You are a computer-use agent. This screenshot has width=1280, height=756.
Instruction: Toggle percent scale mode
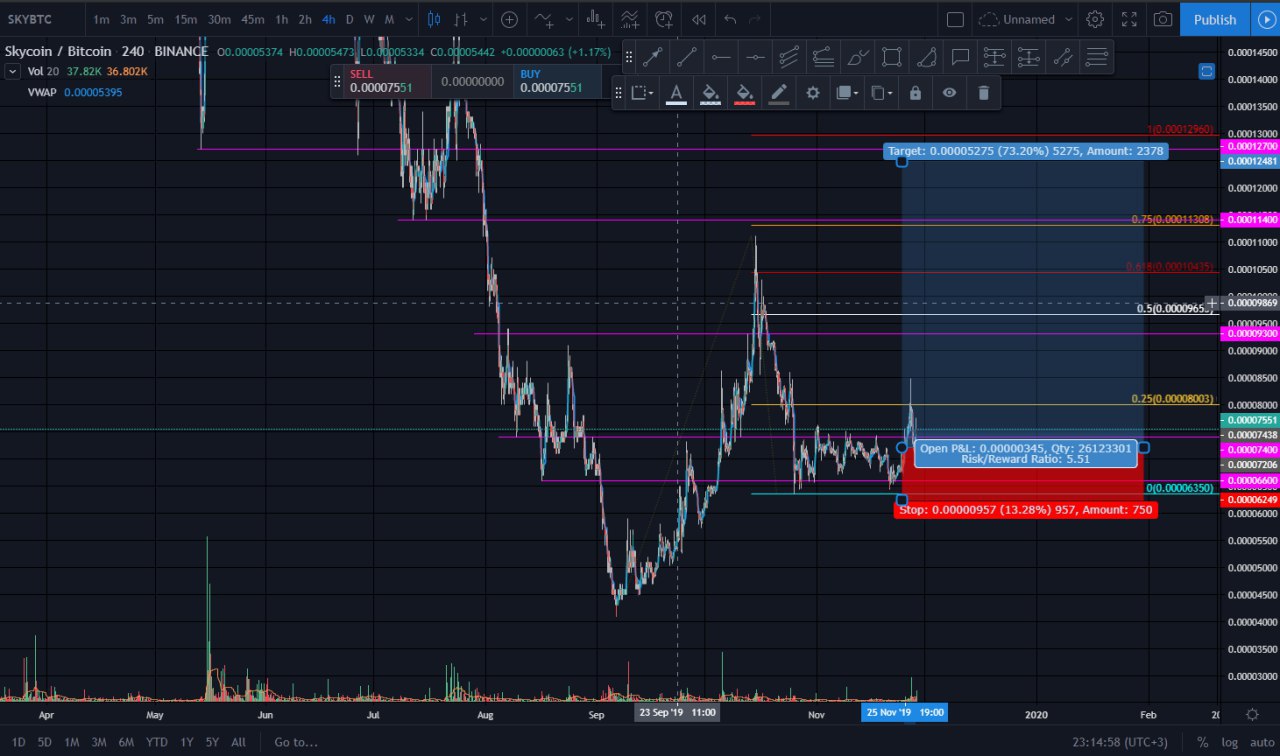1201,742
